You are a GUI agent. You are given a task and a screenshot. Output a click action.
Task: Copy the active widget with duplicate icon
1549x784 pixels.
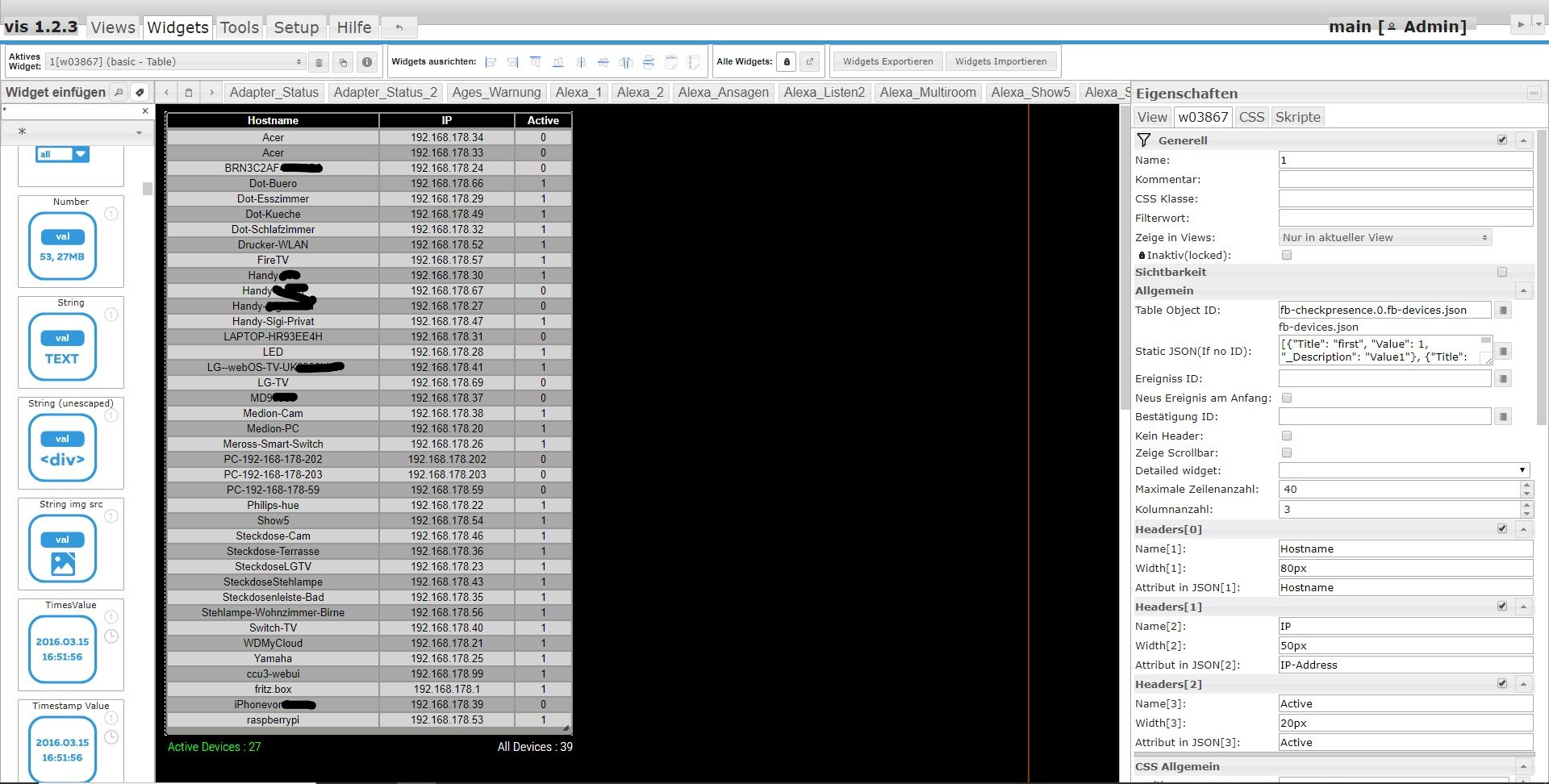(343, 62)
